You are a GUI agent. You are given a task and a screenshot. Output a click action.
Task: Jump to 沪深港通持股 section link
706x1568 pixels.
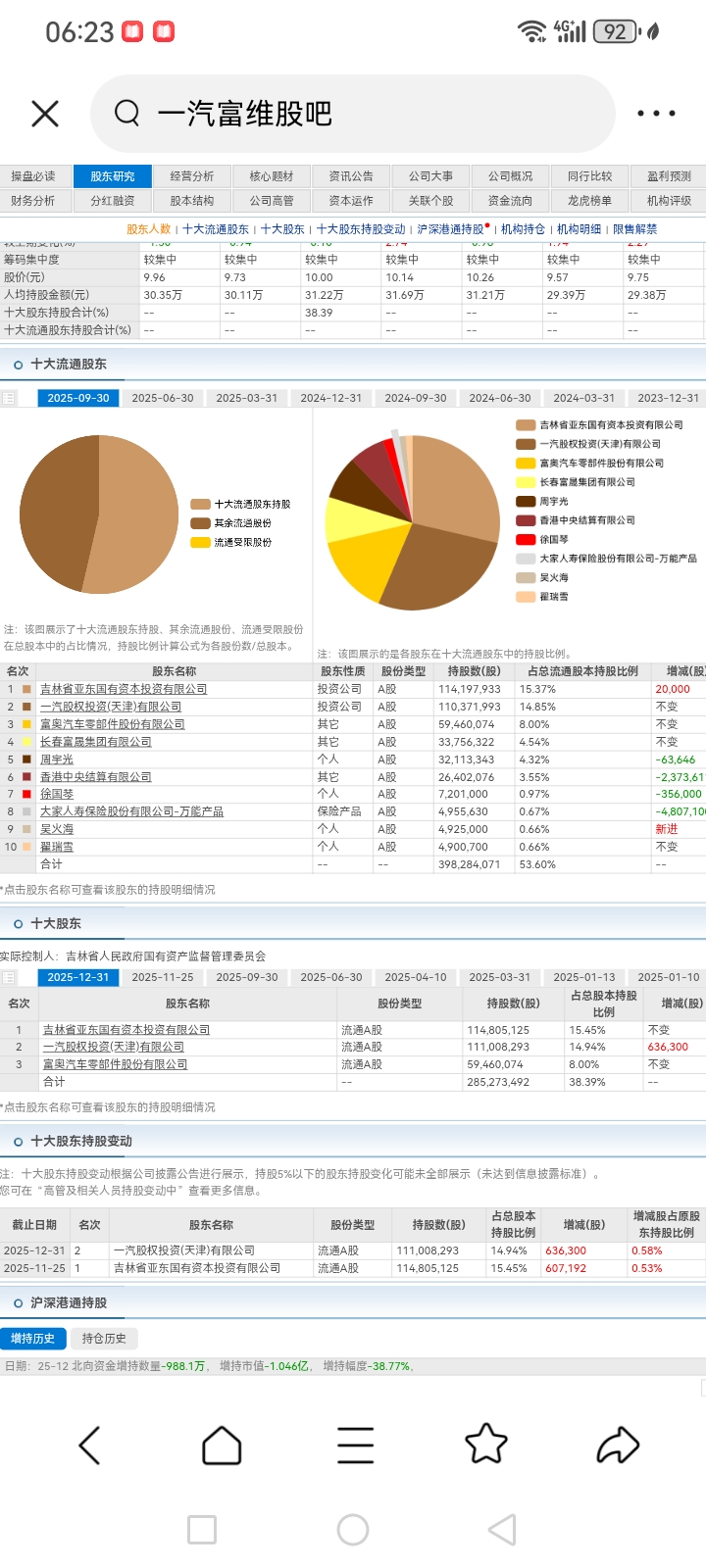pos(451,229)
